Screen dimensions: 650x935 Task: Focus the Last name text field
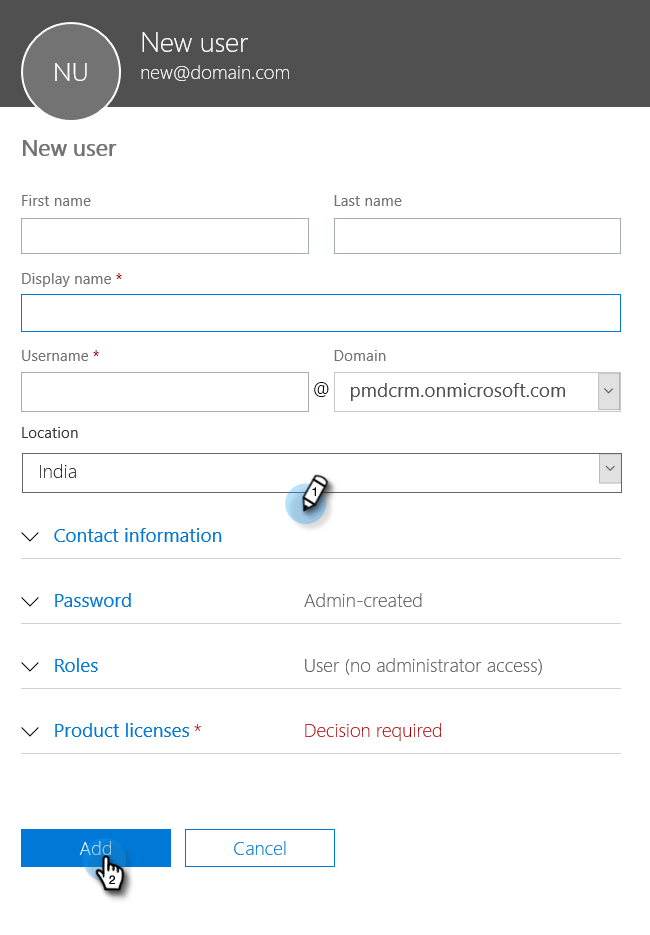point(477,236)
